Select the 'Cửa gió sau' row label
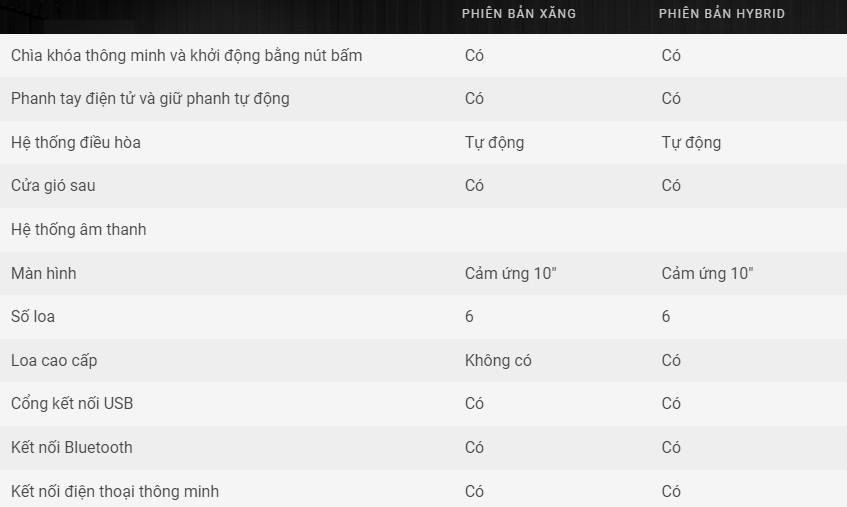The width and height of the screenshot is (847, 507). click(53, 186)
